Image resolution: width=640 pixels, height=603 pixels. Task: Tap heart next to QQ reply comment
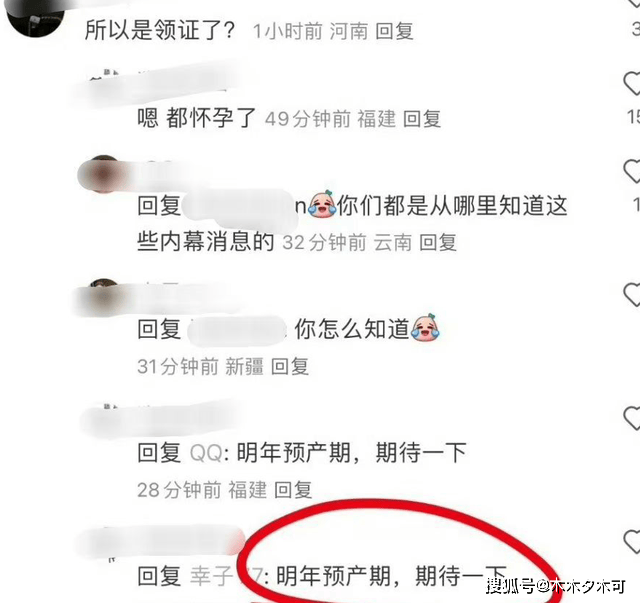(632, 418)
